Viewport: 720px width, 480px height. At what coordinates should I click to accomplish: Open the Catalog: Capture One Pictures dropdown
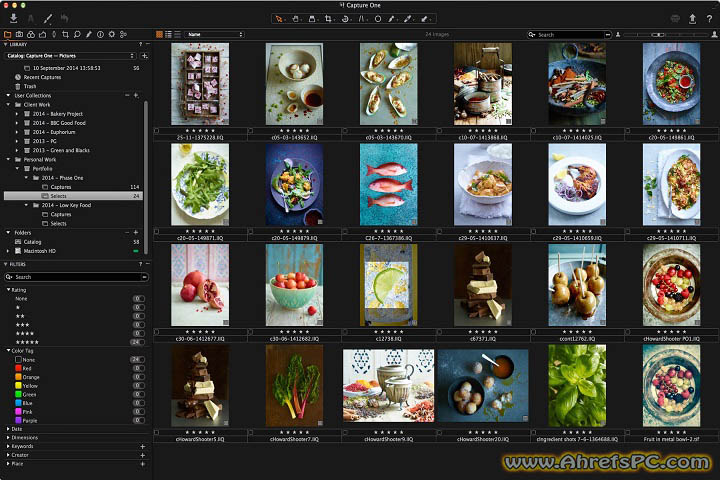[x=71, y=56]
